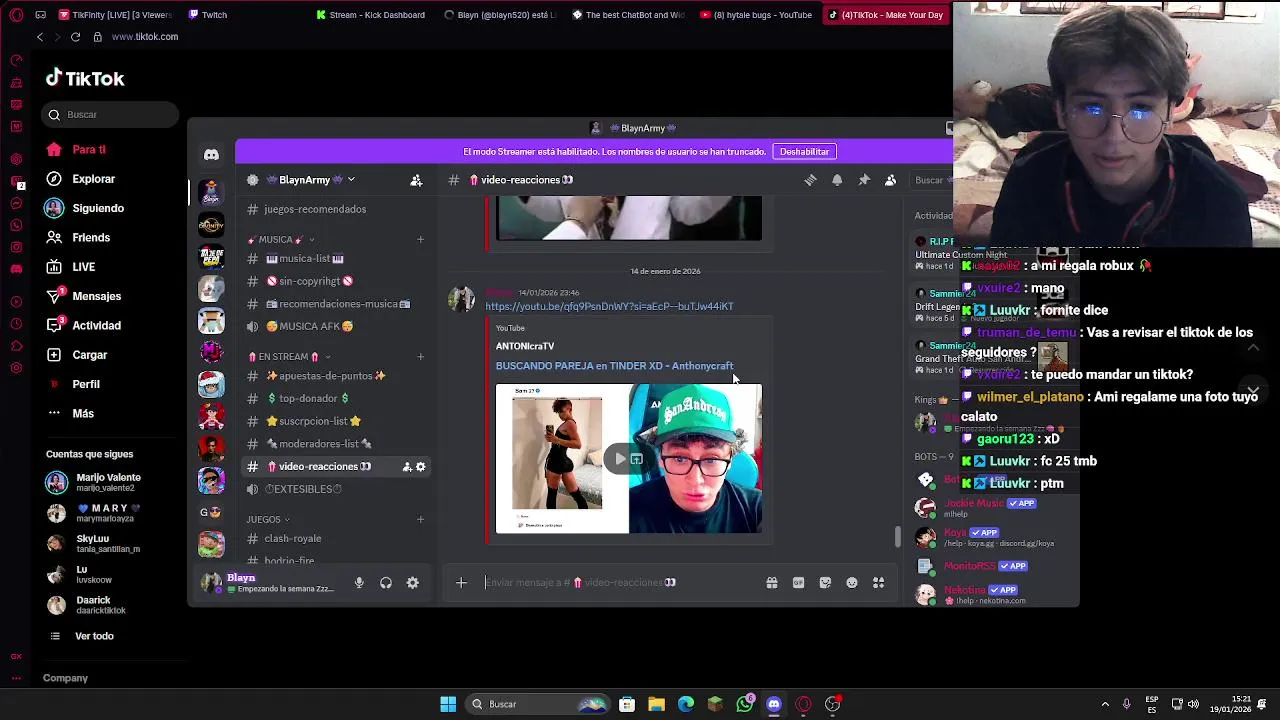Reload the browser page
1280x720 pixels.
(75, 37)
